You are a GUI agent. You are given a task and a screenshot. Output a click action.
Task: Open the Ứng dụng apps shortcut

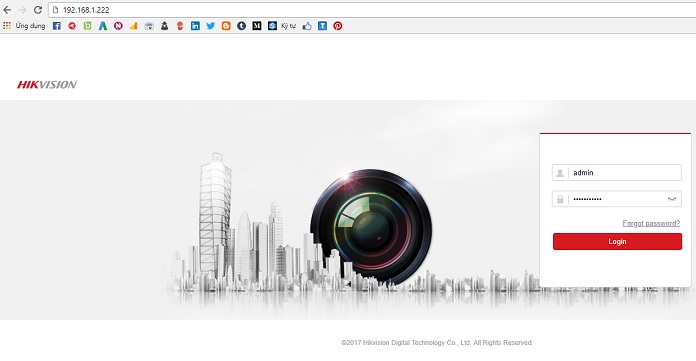coord(24,26)
